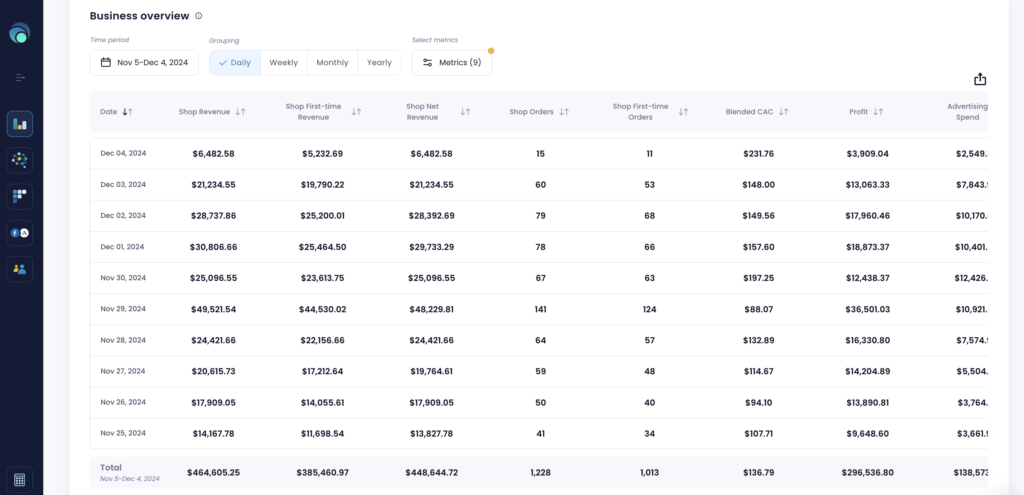Open the Nov 5-Dec 4, 2024 date picker
Image resolution: width=1024 pixels, height=495 pixels.
144,63
